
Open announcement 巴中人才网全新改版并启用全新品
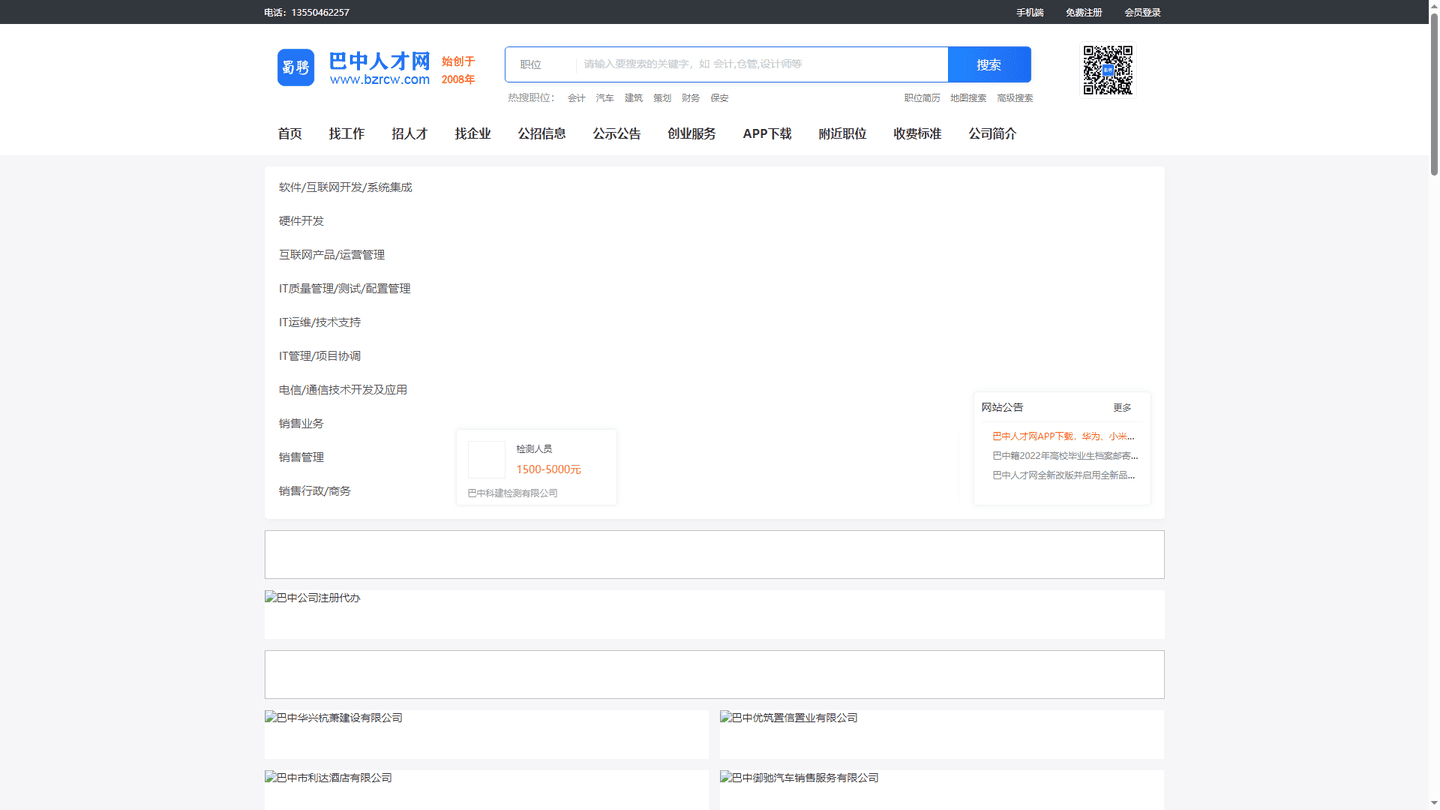(1064, 475)
